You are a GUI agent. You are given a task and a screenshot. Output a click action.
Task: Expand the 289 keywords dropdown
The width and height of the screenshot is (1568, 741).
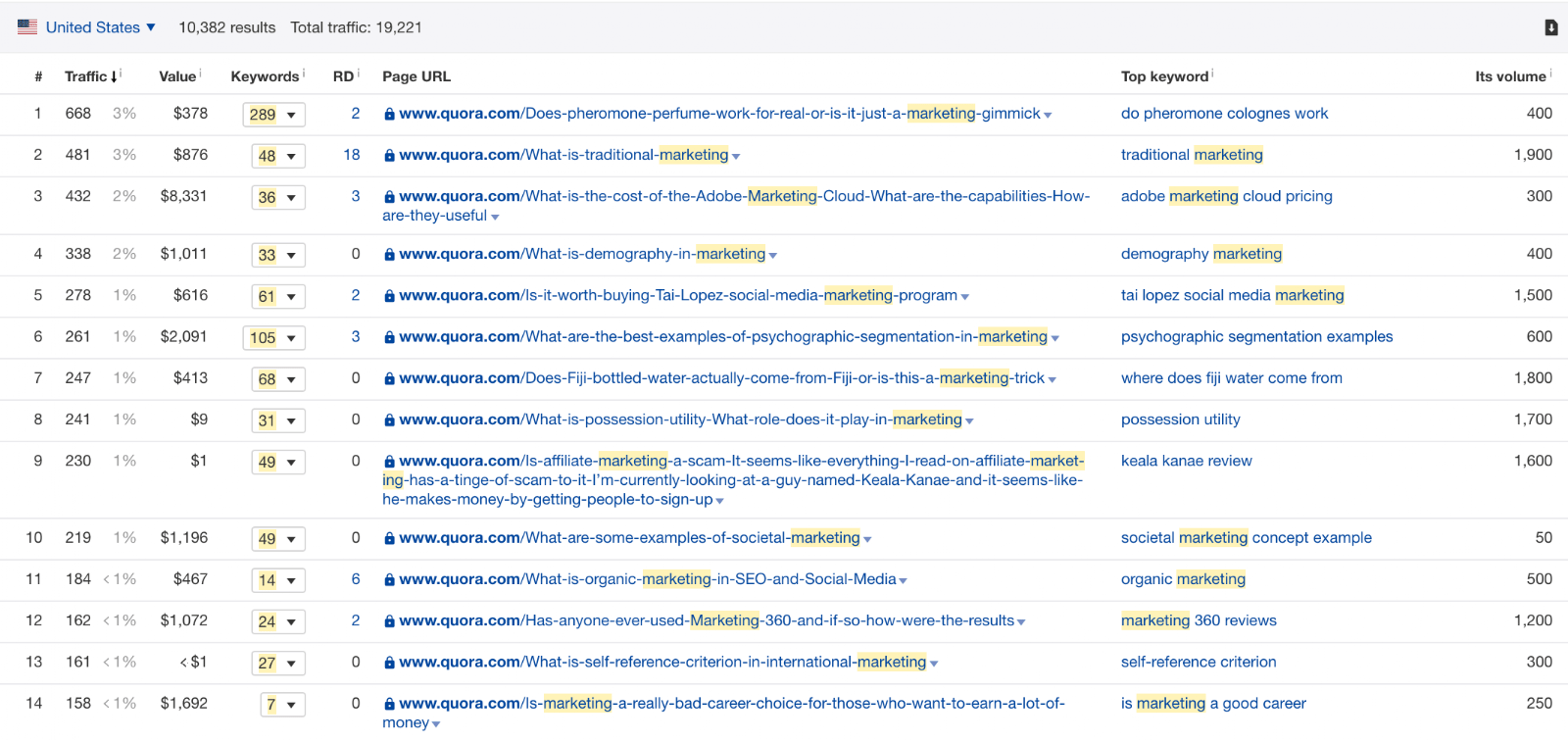click(x=274, y=115)
